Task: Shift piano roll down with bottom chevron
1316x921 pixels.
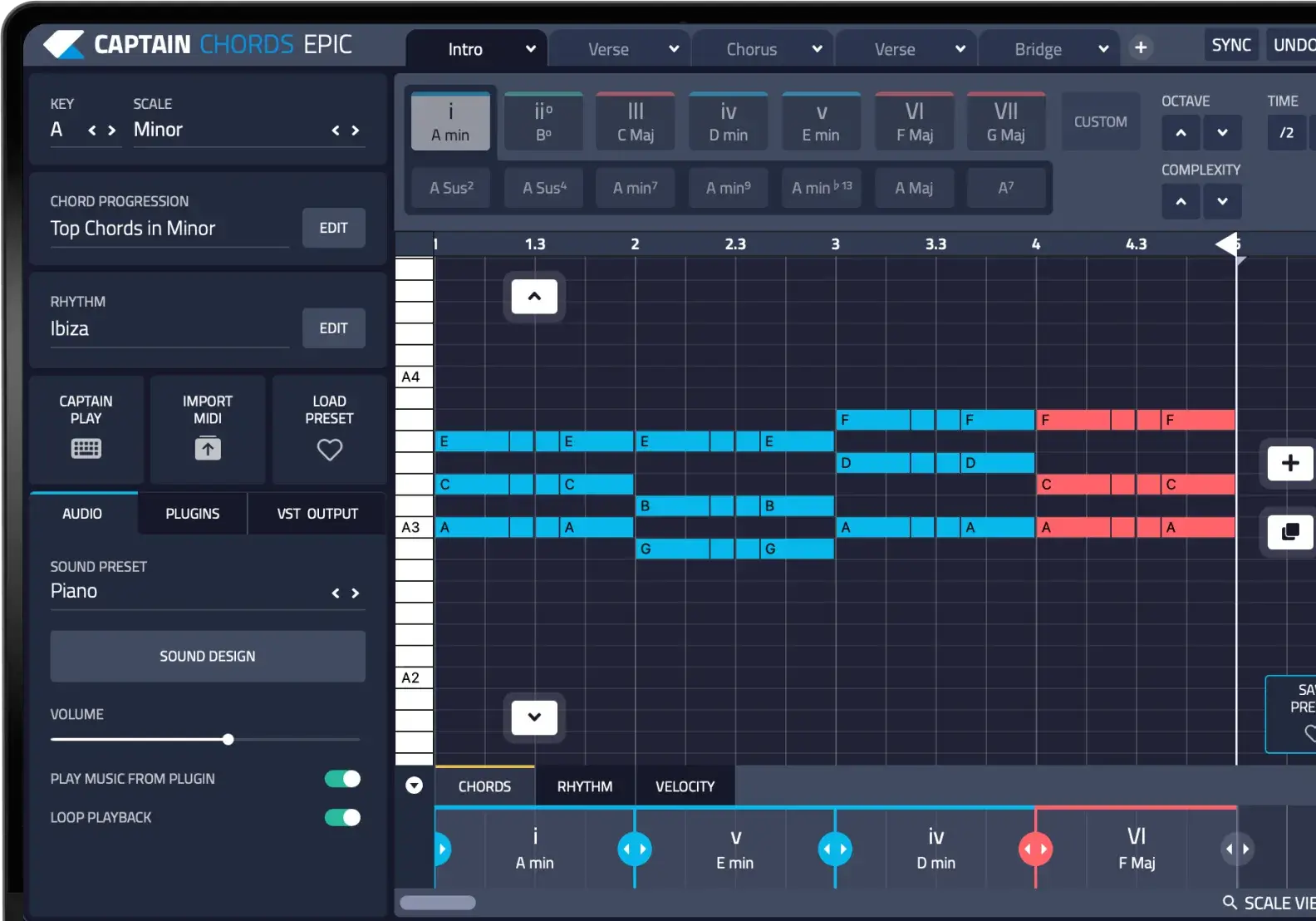Action: [534, 717]
